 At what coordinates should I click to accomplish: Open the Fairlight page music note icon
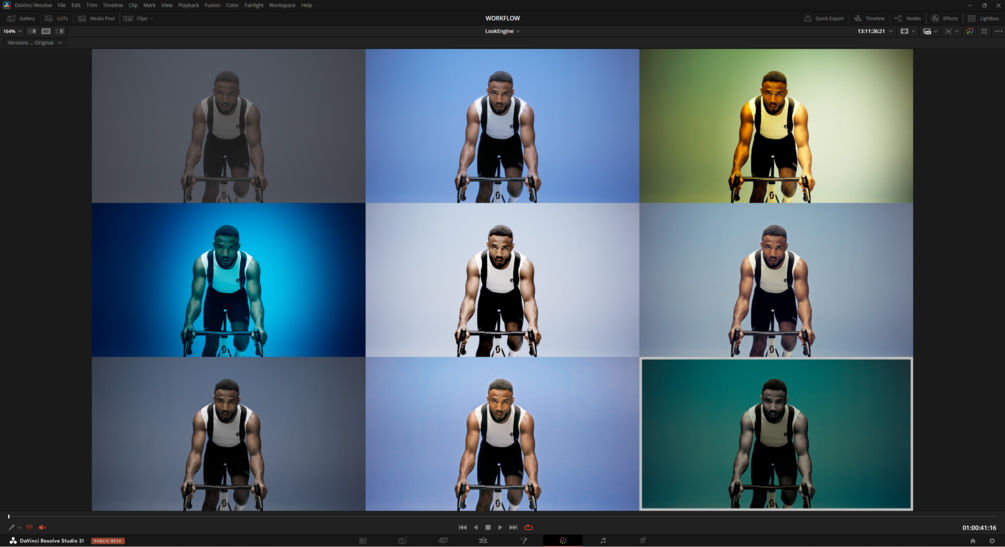tap(602, 541)
